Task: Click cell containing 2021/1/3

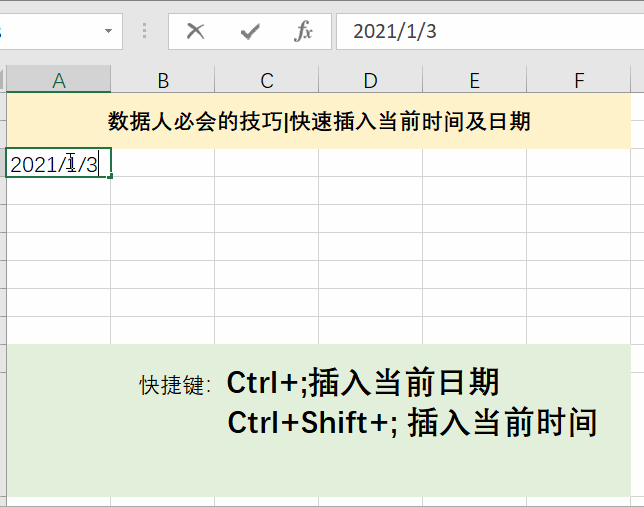Action: tap(58, 163)
